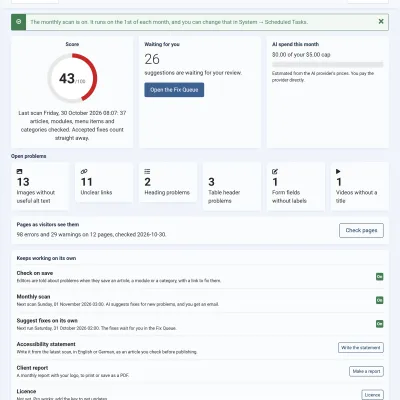The image size is (400, 400).
Task: Dismiss the monthly scan notification banner
Action: click(381, 22)
